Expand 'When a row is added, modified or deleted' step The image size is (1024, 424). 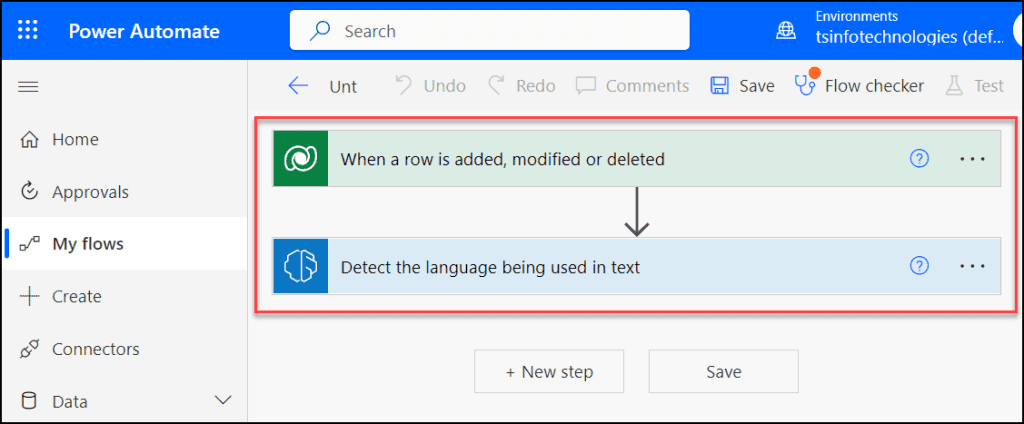[637, 159]
